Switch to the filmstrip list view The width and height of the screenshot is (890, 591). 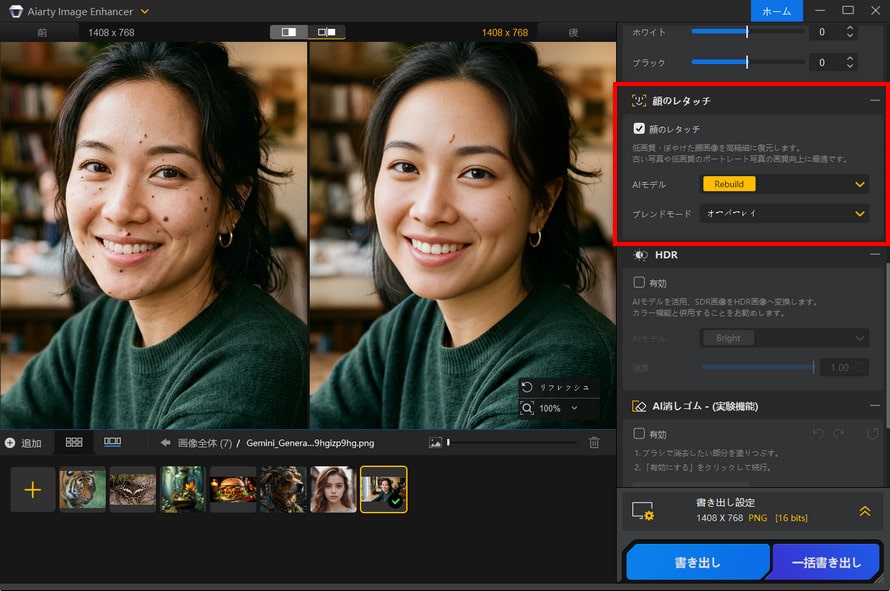[x=110, y=442]
